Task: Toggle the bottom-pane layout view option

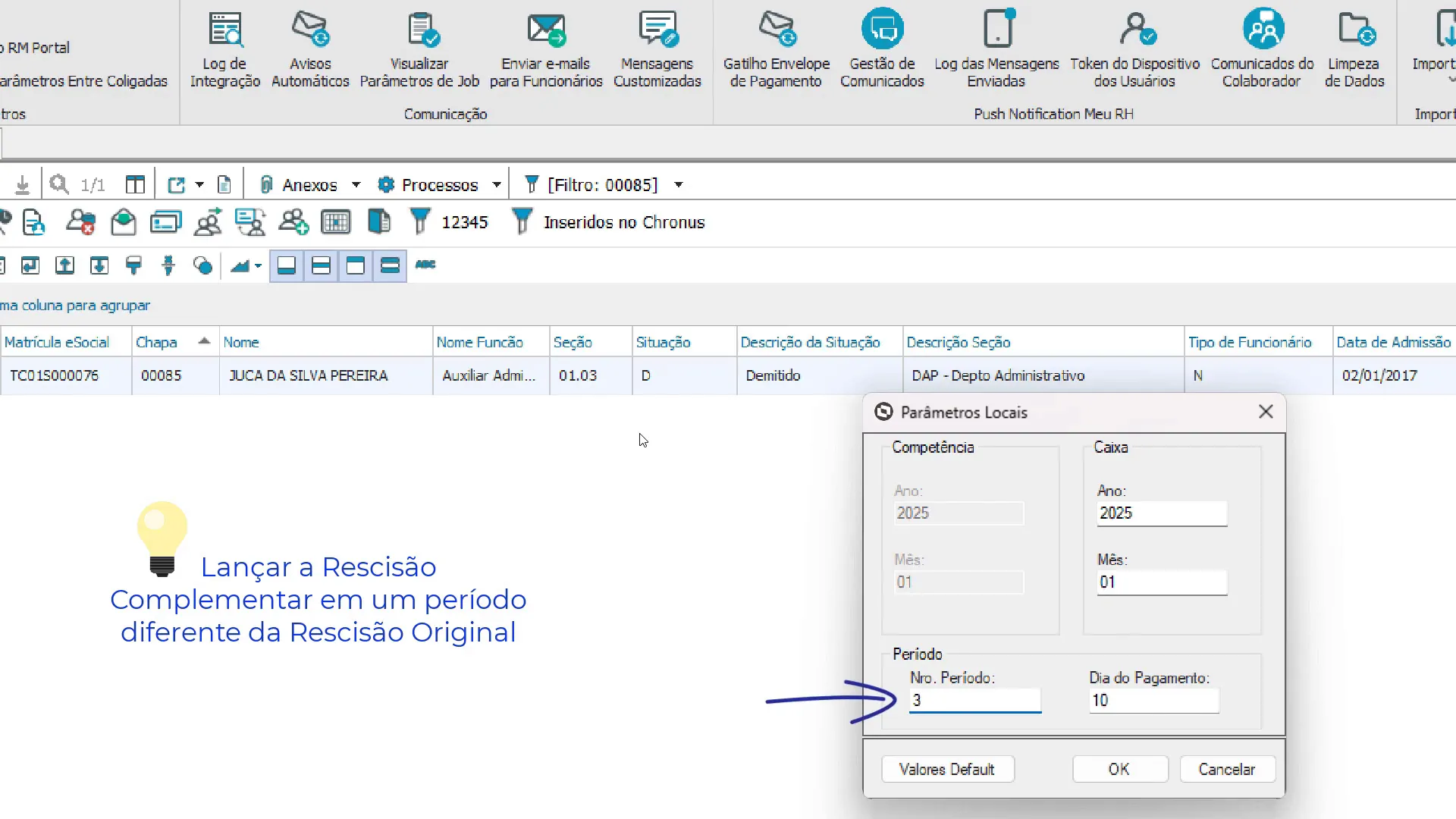Action: pyautogui.click(x=286, y=265)
